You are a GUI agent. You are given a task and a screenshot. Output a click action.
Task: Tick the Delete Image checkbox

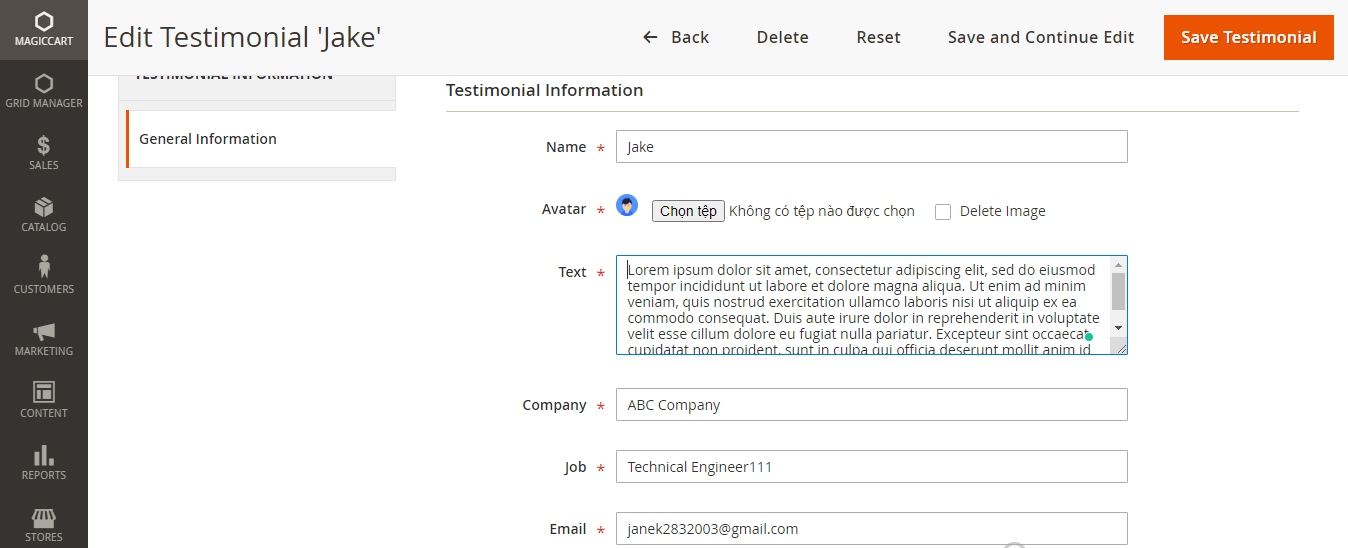pyautogui.click(x=942, y=212)
